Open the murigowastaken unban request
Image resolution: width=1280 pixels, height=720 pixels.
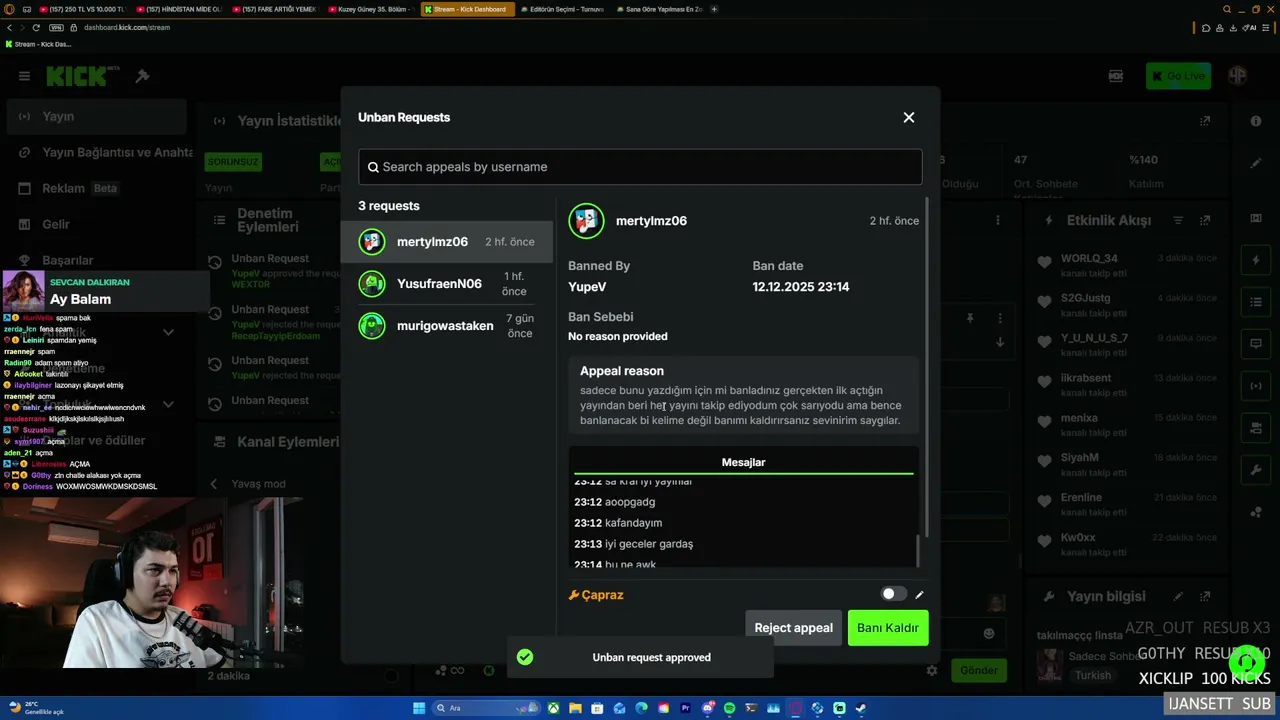click(446, 326)
